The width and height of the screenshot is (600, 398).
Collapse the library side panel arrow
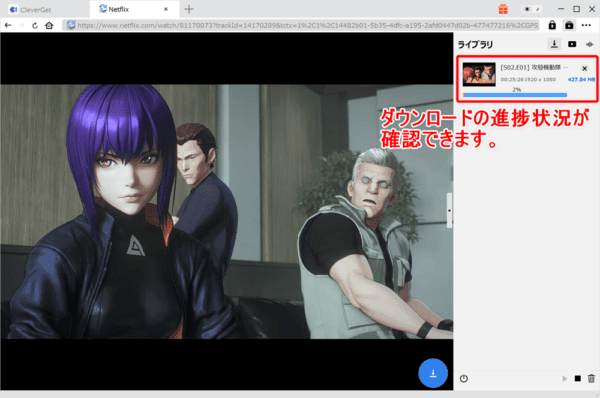pos(449,210)
